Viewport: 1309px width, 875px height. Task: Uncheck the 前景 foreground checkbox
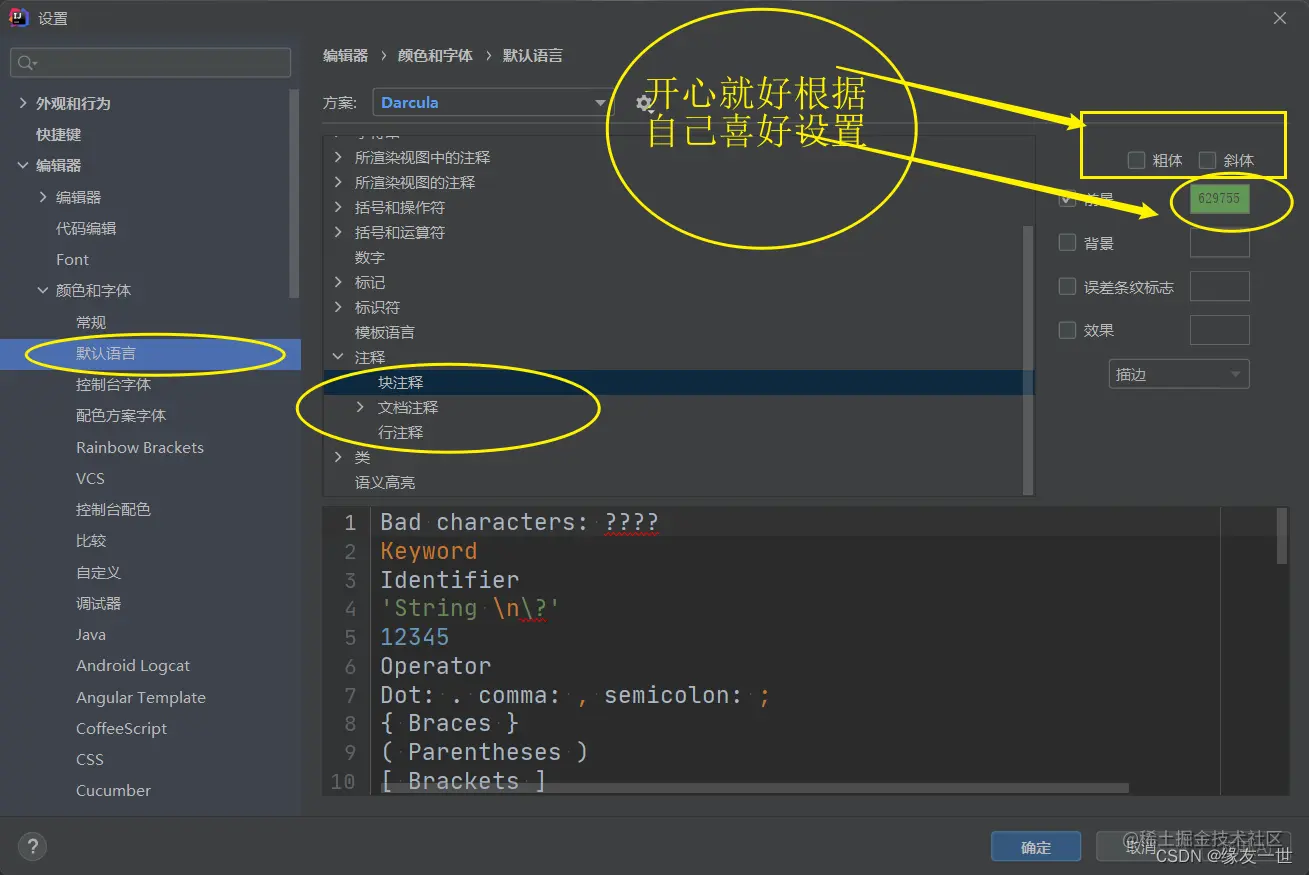(x=1067, y=198)
